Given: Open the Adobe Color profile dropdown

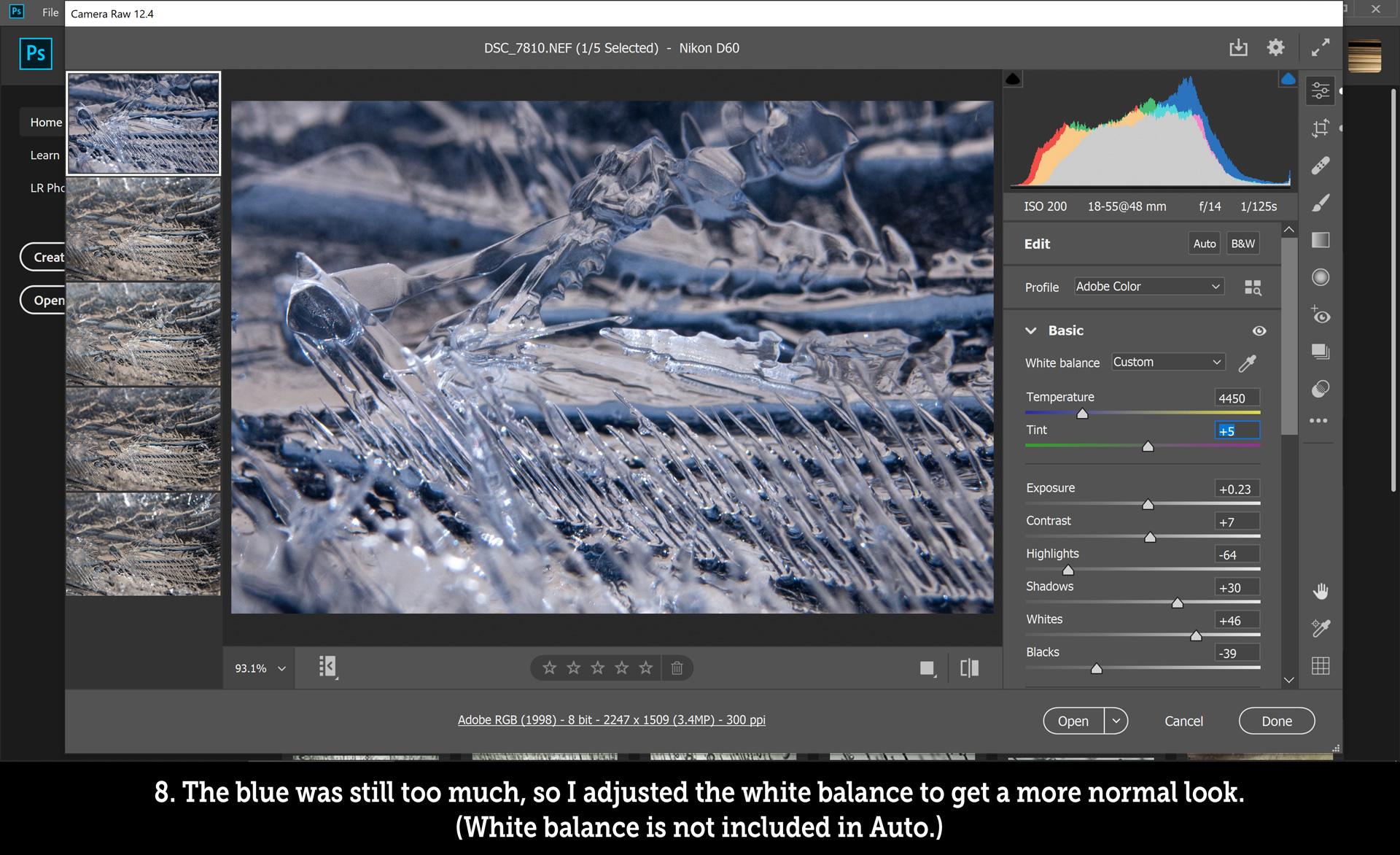Looking at the screenshot, I should [1148, 286].
